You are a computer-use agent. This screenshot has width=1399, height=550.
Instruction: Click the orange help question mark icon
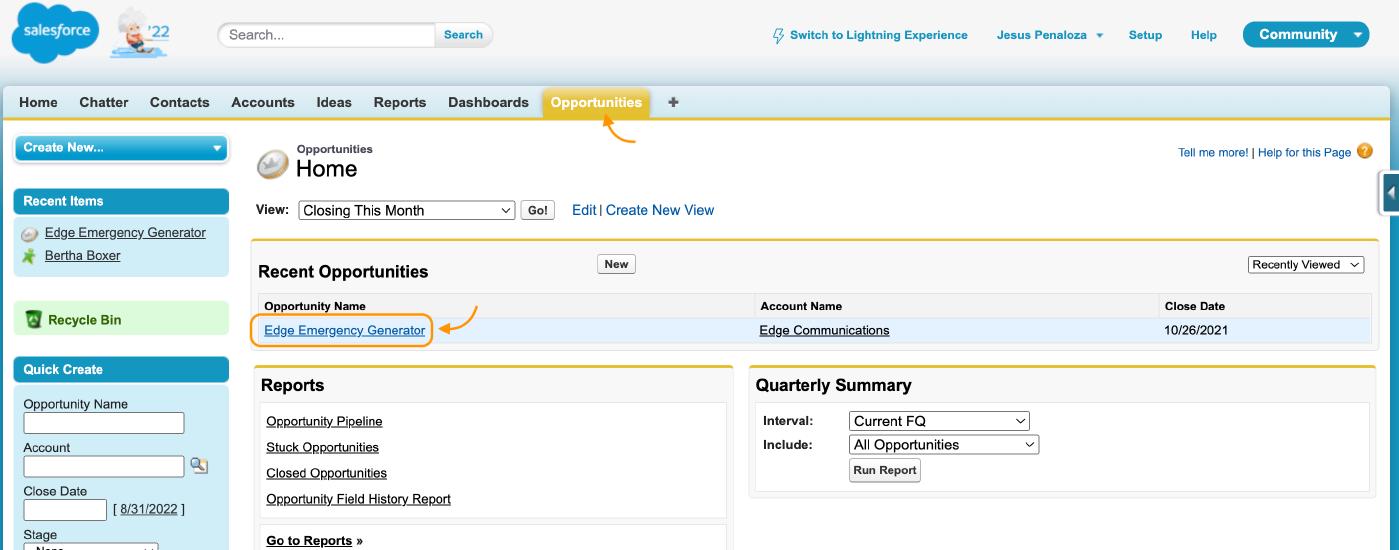[x=1365, y=152]
